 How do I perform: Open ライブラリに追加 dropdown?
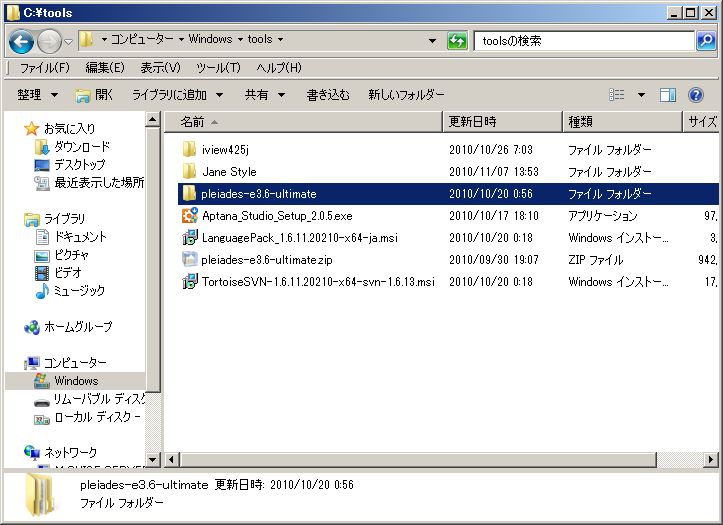point(178,95)
